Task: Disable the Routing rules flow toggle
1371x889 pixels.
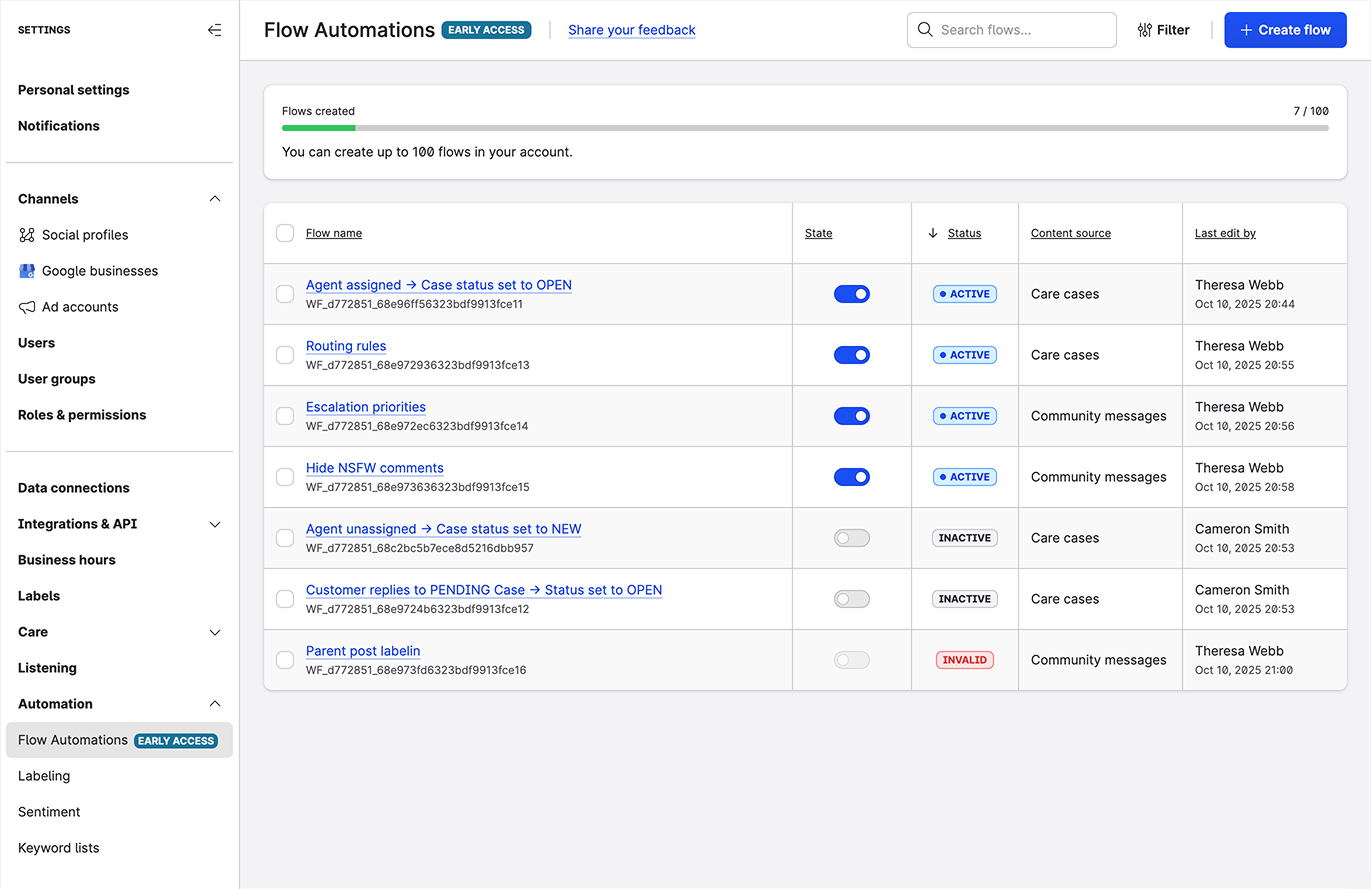Action: tap(851, 355)
